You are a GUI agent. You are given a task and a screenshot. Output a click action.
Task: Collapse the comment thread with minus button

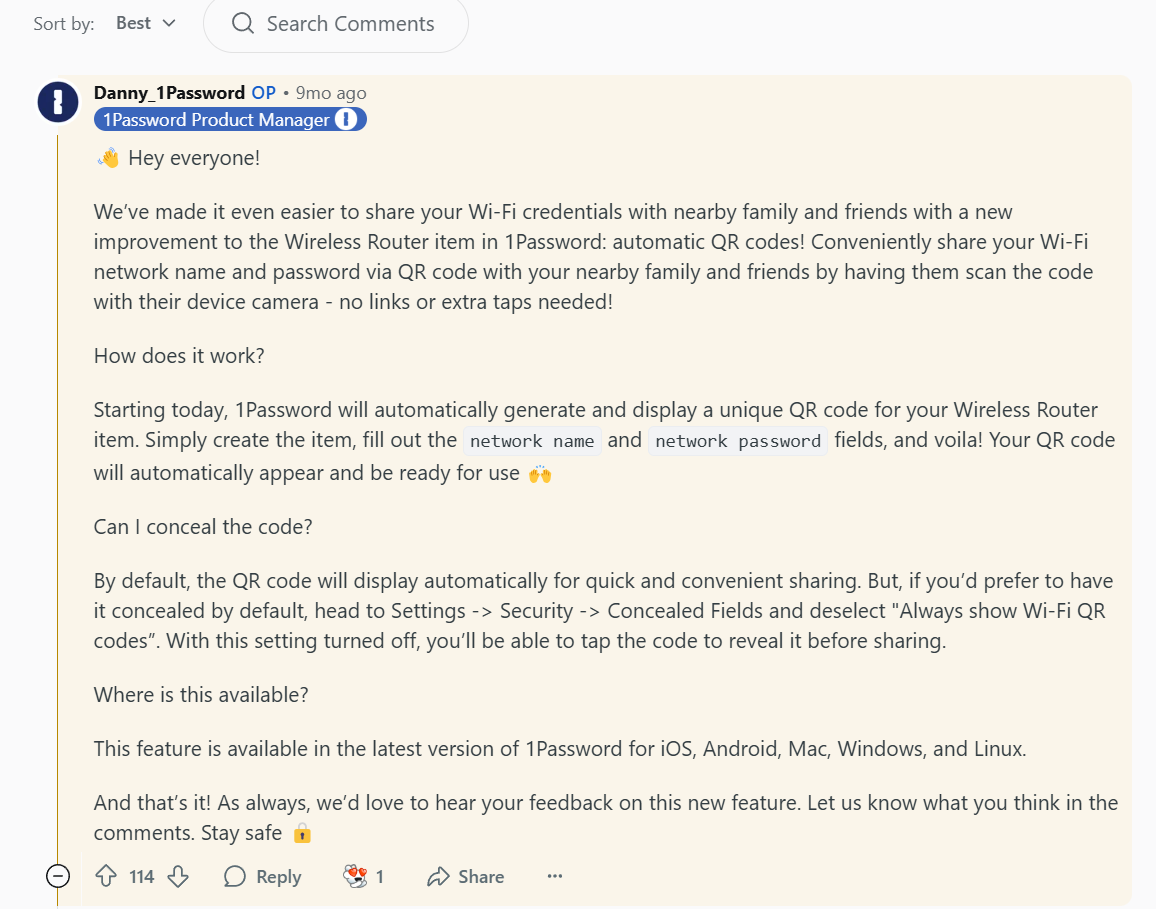point(58,877)
